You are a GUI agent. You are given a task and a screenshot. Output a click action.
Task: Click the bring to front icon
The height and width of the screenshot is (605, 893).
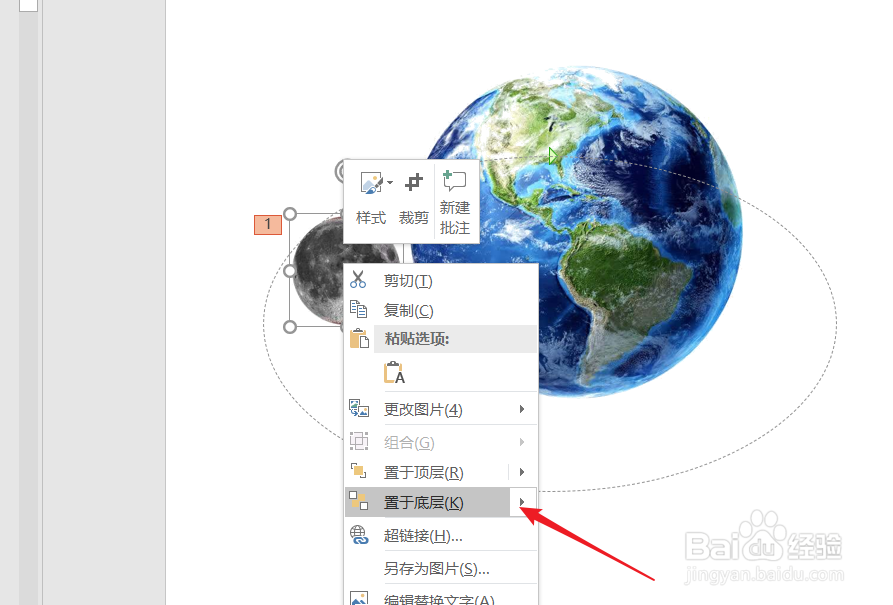tap(358, 471)
